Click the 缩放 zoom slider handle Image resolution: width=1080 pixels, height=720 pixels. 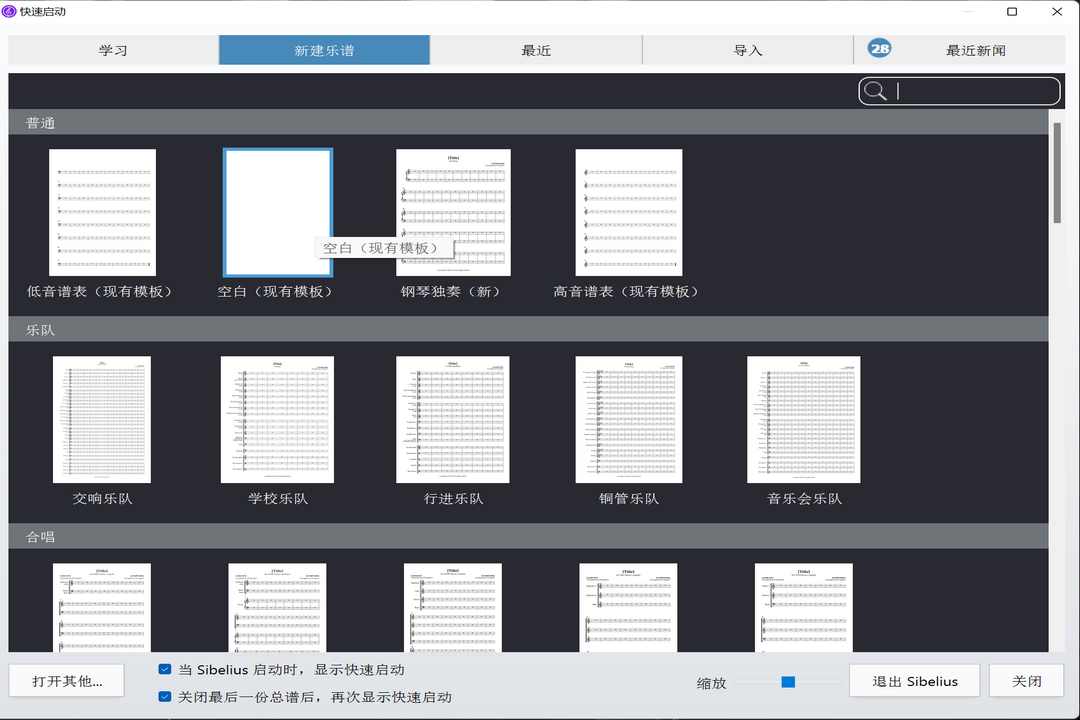pos(788,682)
